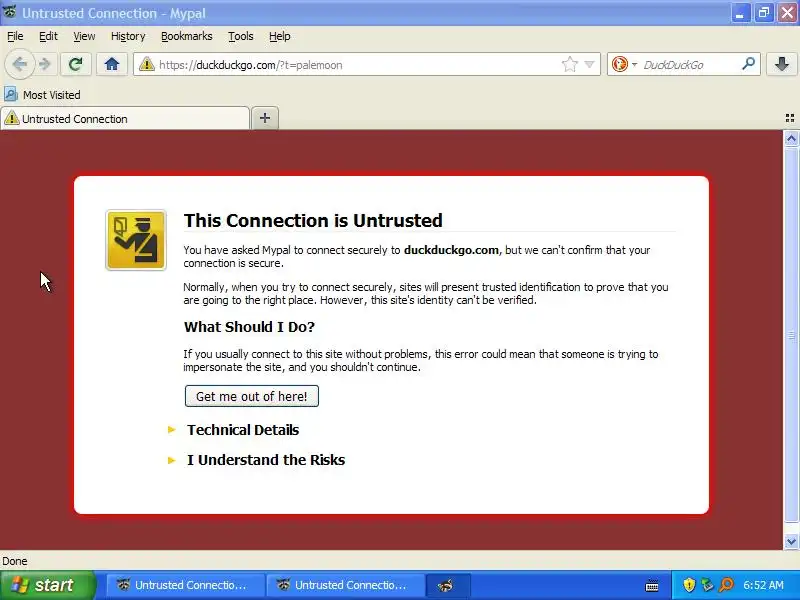
Task: Open the File menu
Action: (x=15, y=36)
